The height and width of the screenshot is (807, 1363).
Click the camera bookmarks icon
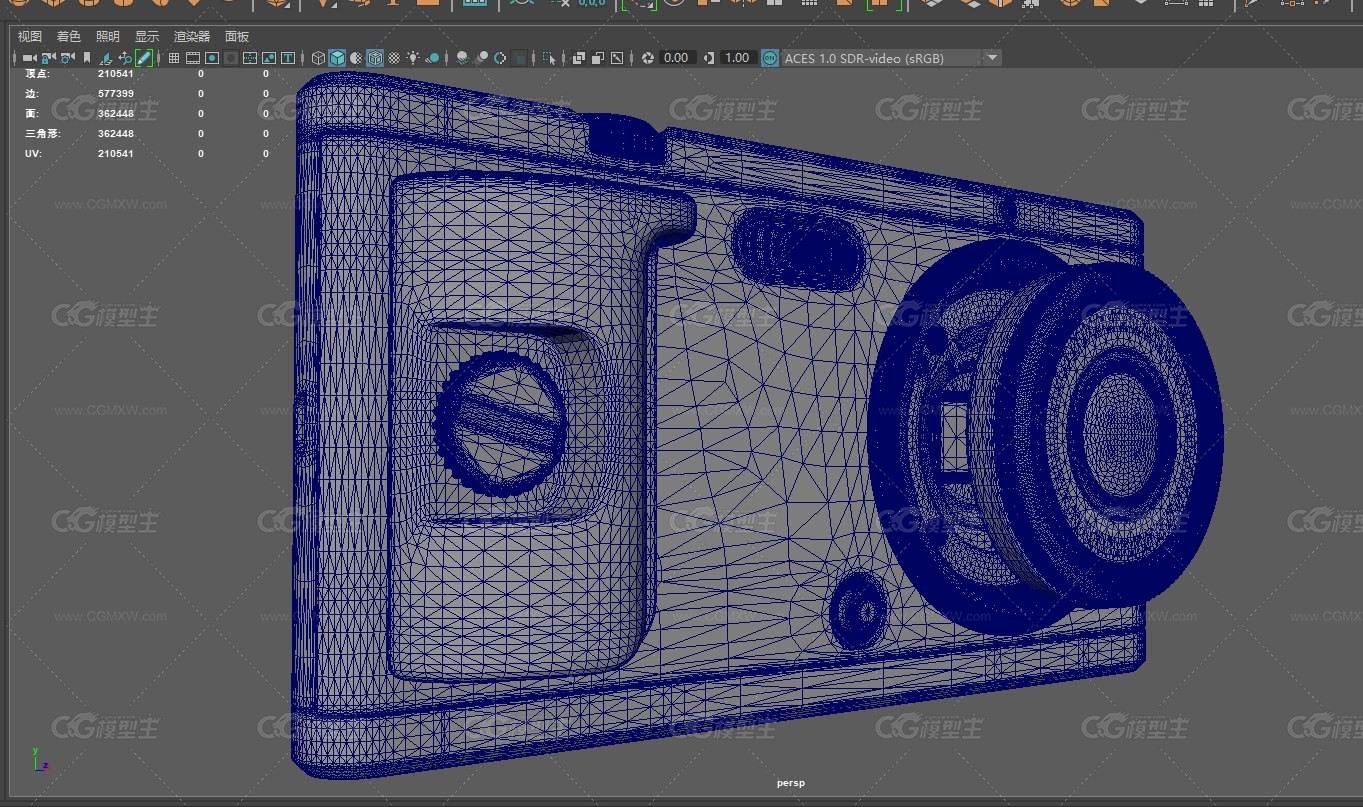point(87,58)
